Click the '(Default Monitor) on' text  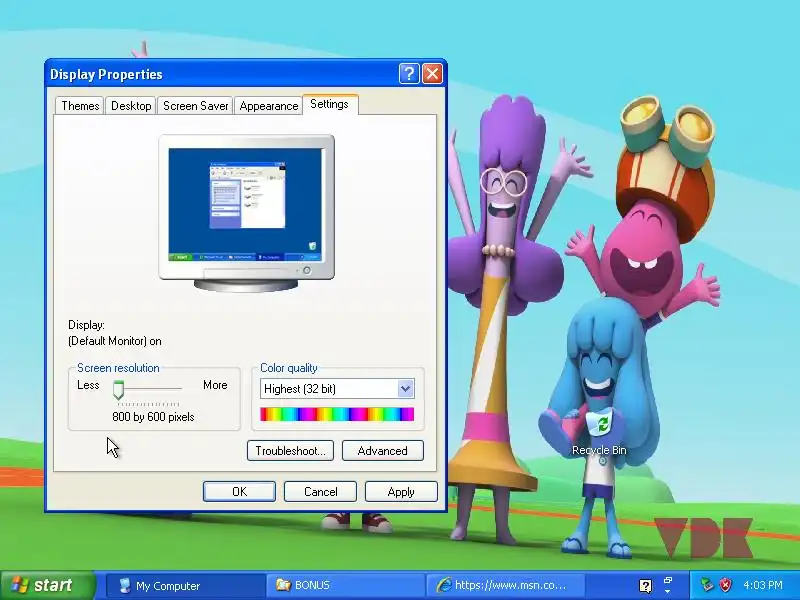coord(115,341)
